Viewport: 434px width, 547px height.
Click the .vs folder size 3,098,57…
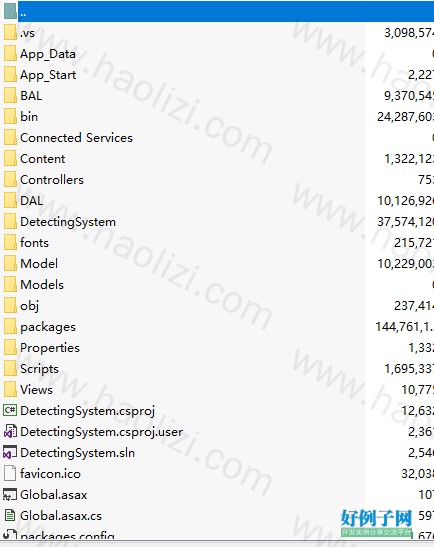pos(409,33)
